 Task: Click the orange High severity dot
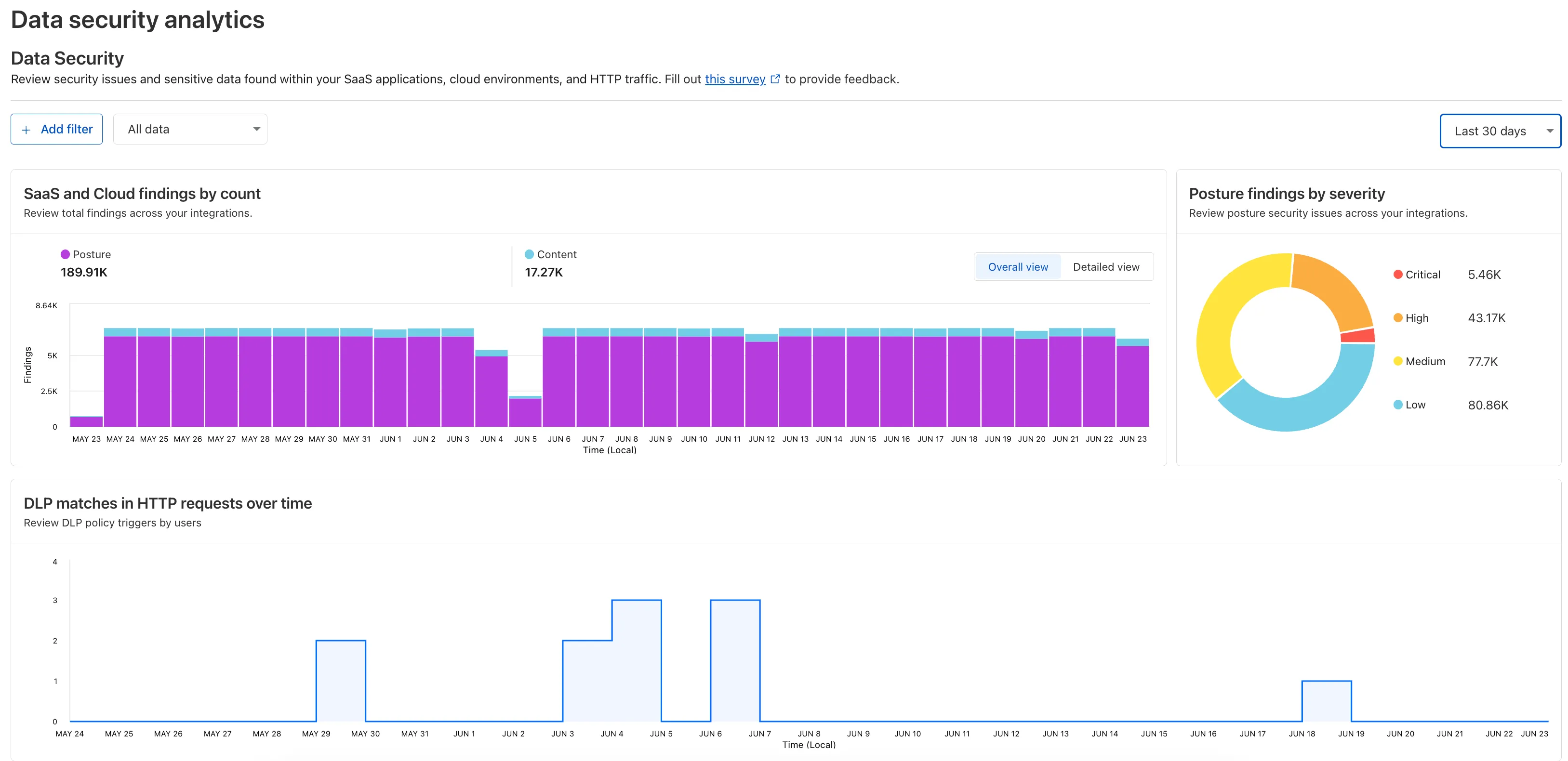pyautogui.click(x=1397, y=317)
